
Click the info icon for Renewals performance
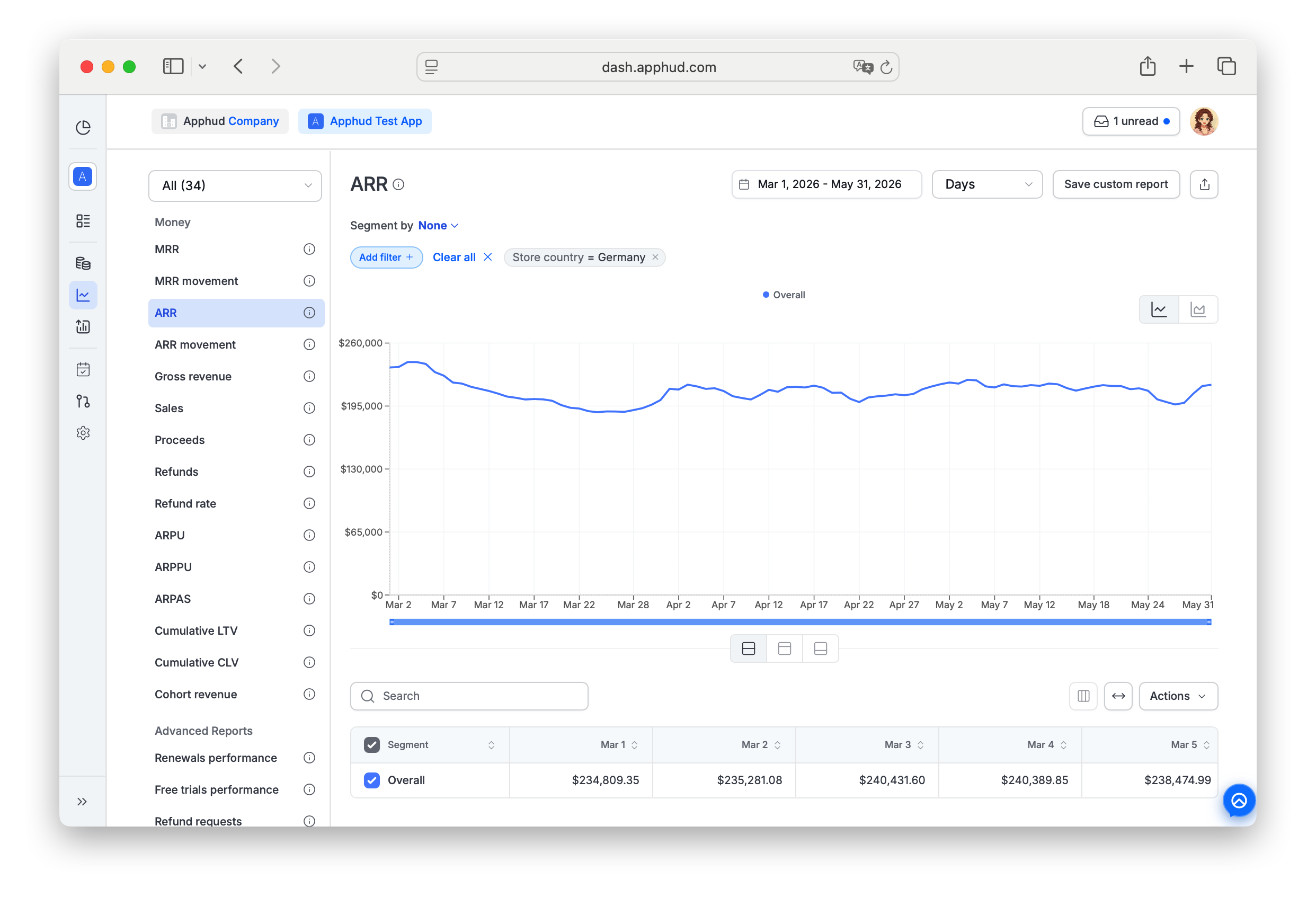click(309, 758)
